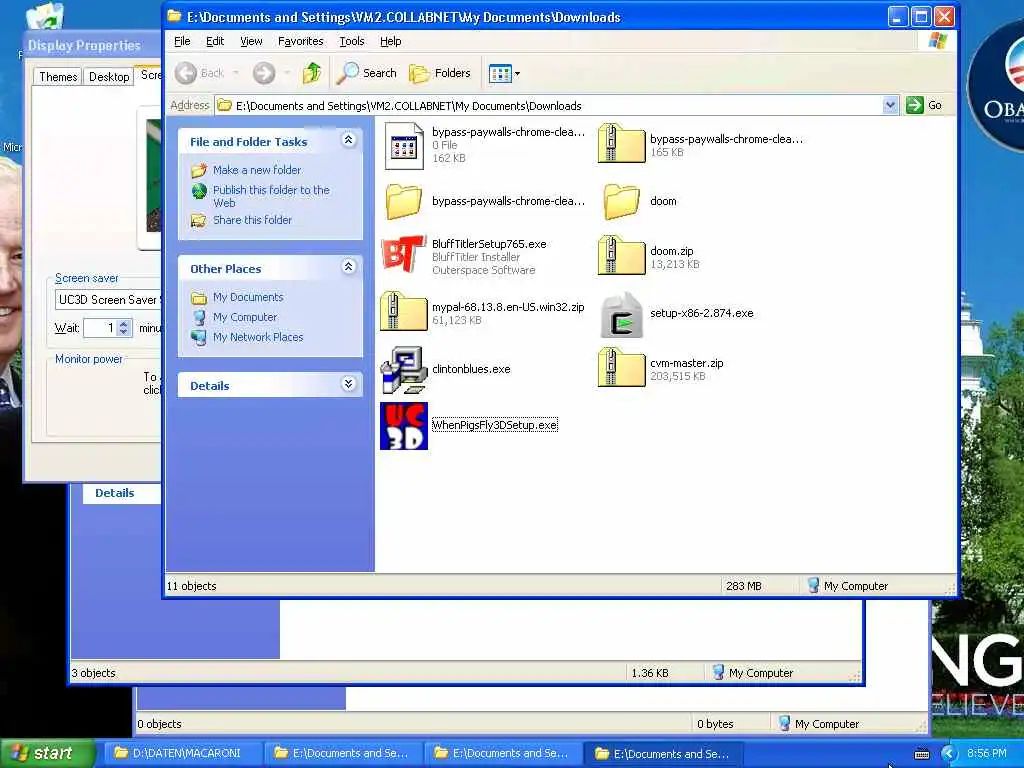Screen dimensions: 1024x768
Task: Click the Wait minutes input field
Action: click(x=101, y=328)
